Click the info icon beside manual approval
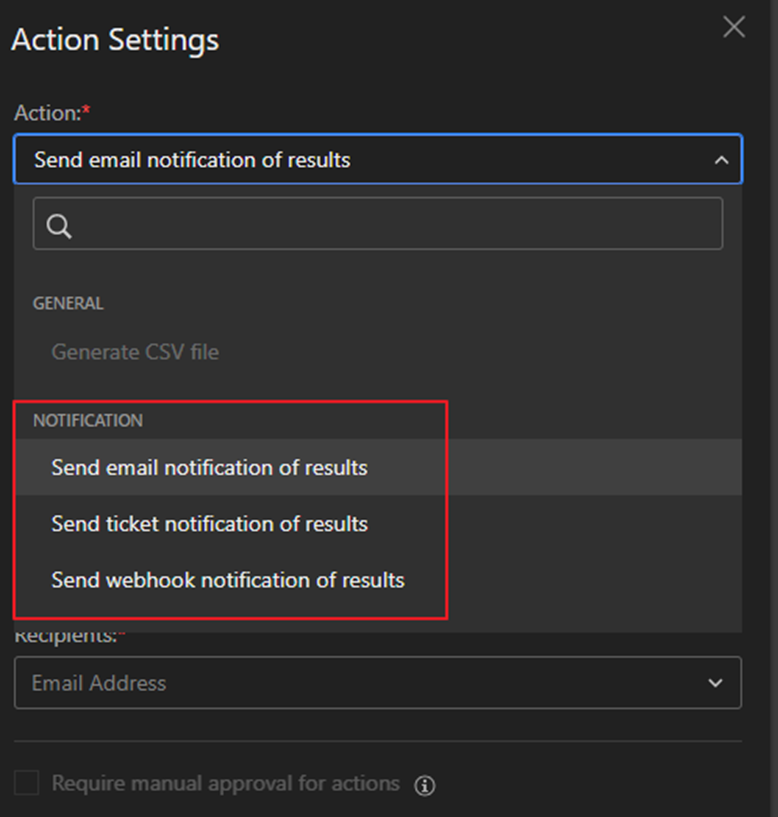The image size is (778, 817). pyautogui.click(x=425, y=785)
